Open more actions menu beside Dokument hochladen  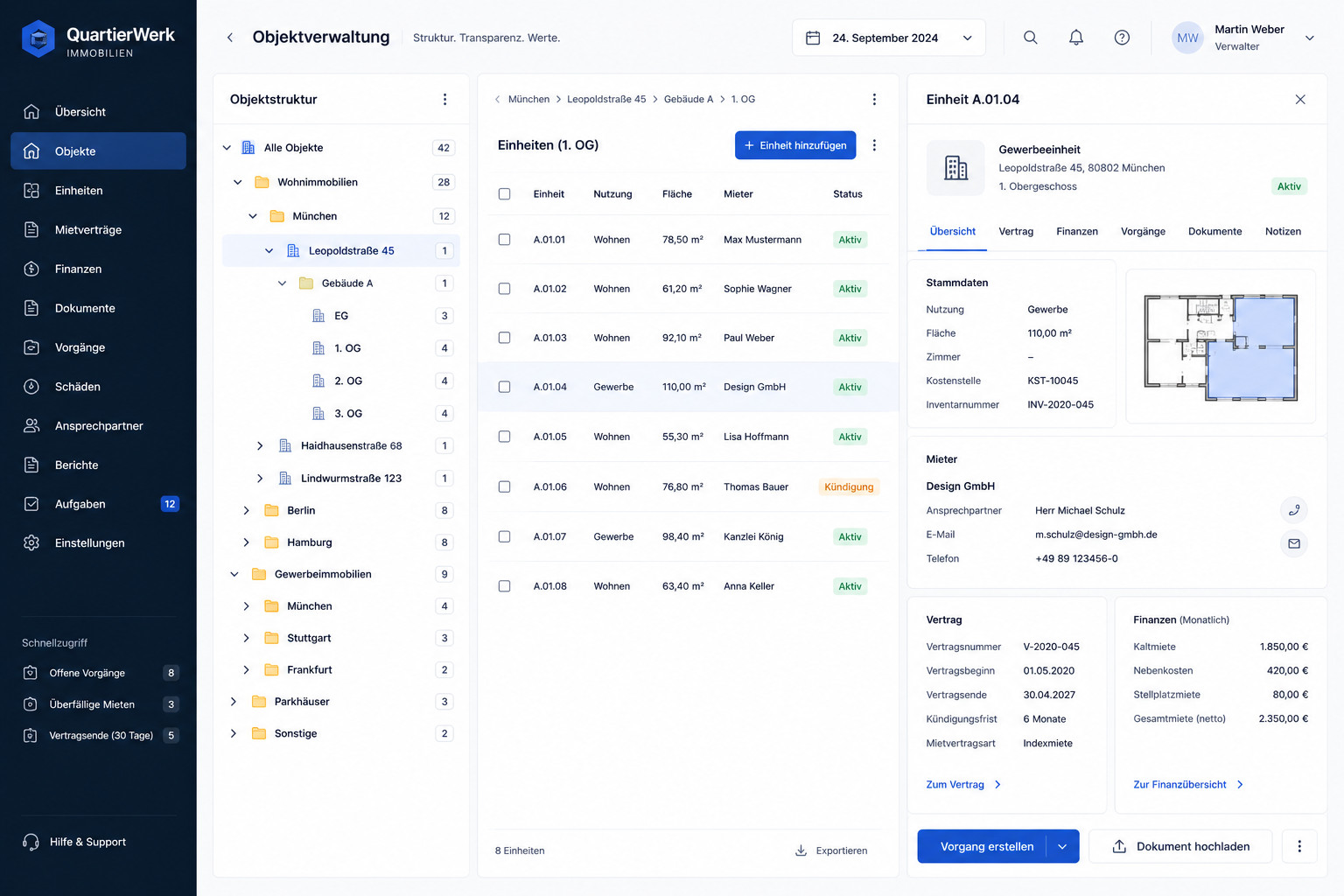click(x=1299, y=846)
